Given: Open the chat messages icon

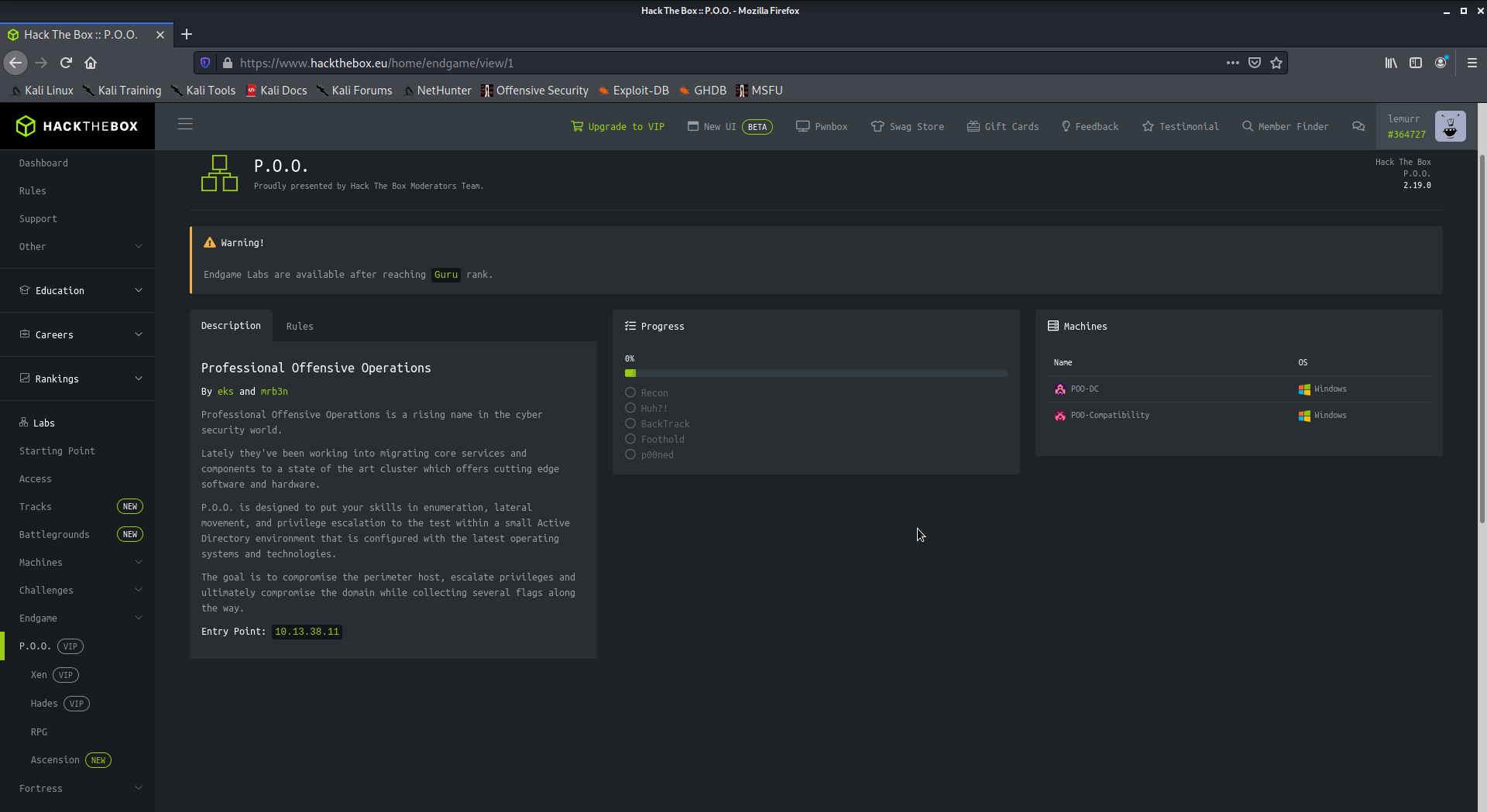Looking at the screenshot, I should click(1358, 126).
